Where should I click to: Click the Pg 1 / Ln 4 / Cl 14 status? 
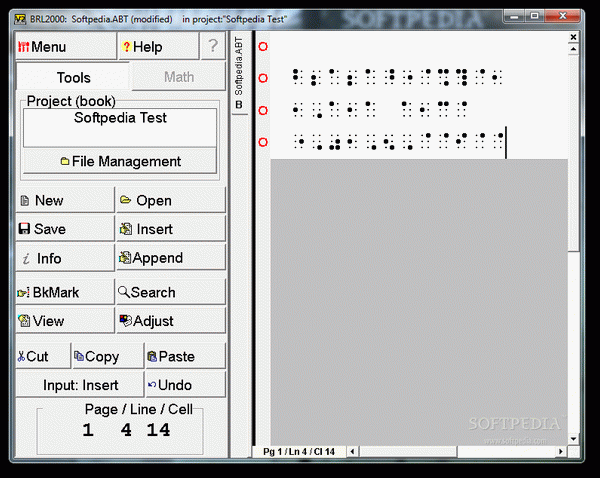(299, 452)
